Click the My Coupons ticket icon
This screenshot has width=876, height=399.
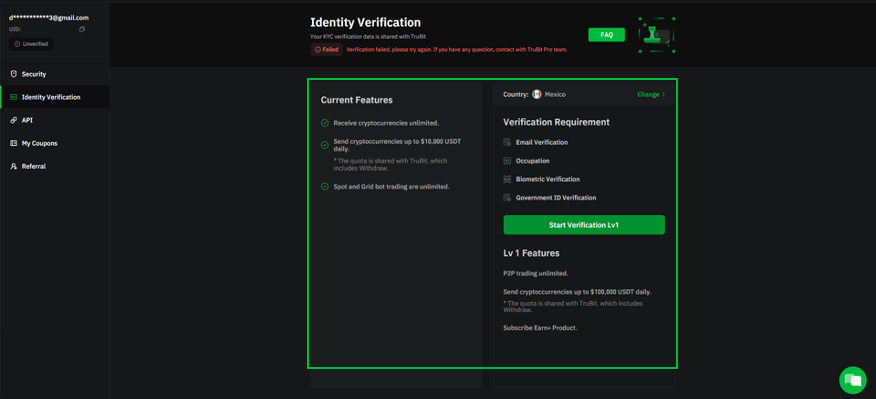pos(13,143)
